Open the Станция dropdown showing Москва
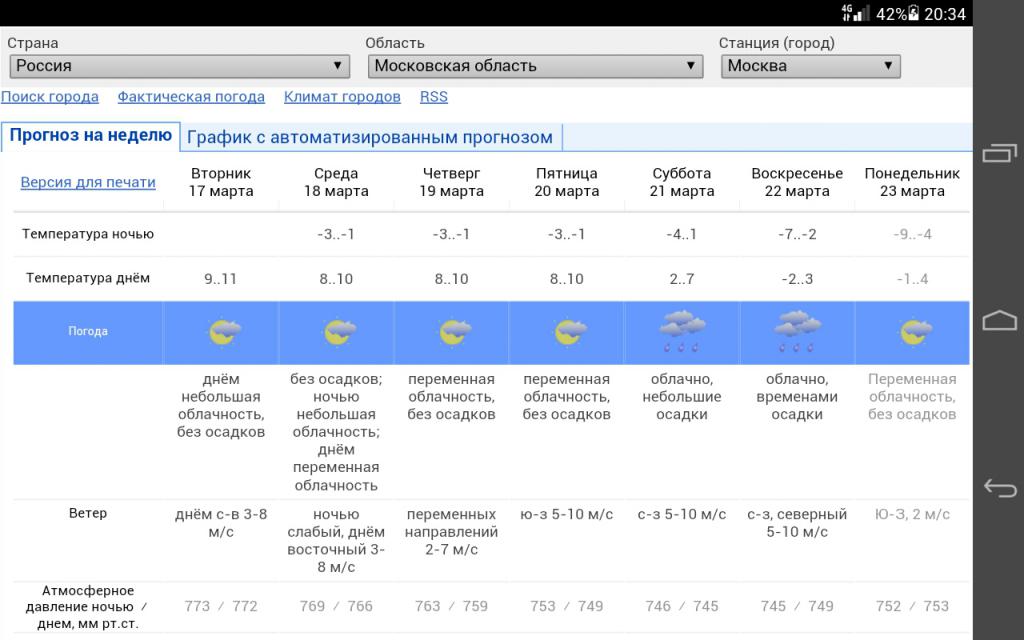 click(810, 66)
